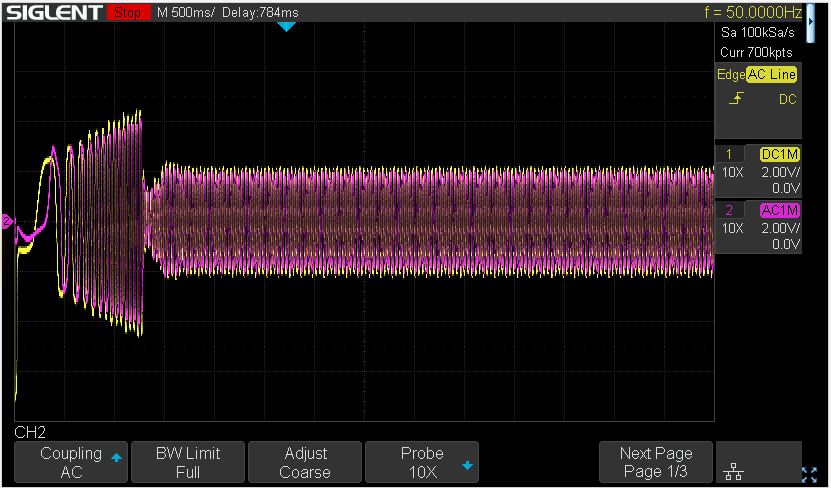Click the network connection status icon

coord(733,471)
